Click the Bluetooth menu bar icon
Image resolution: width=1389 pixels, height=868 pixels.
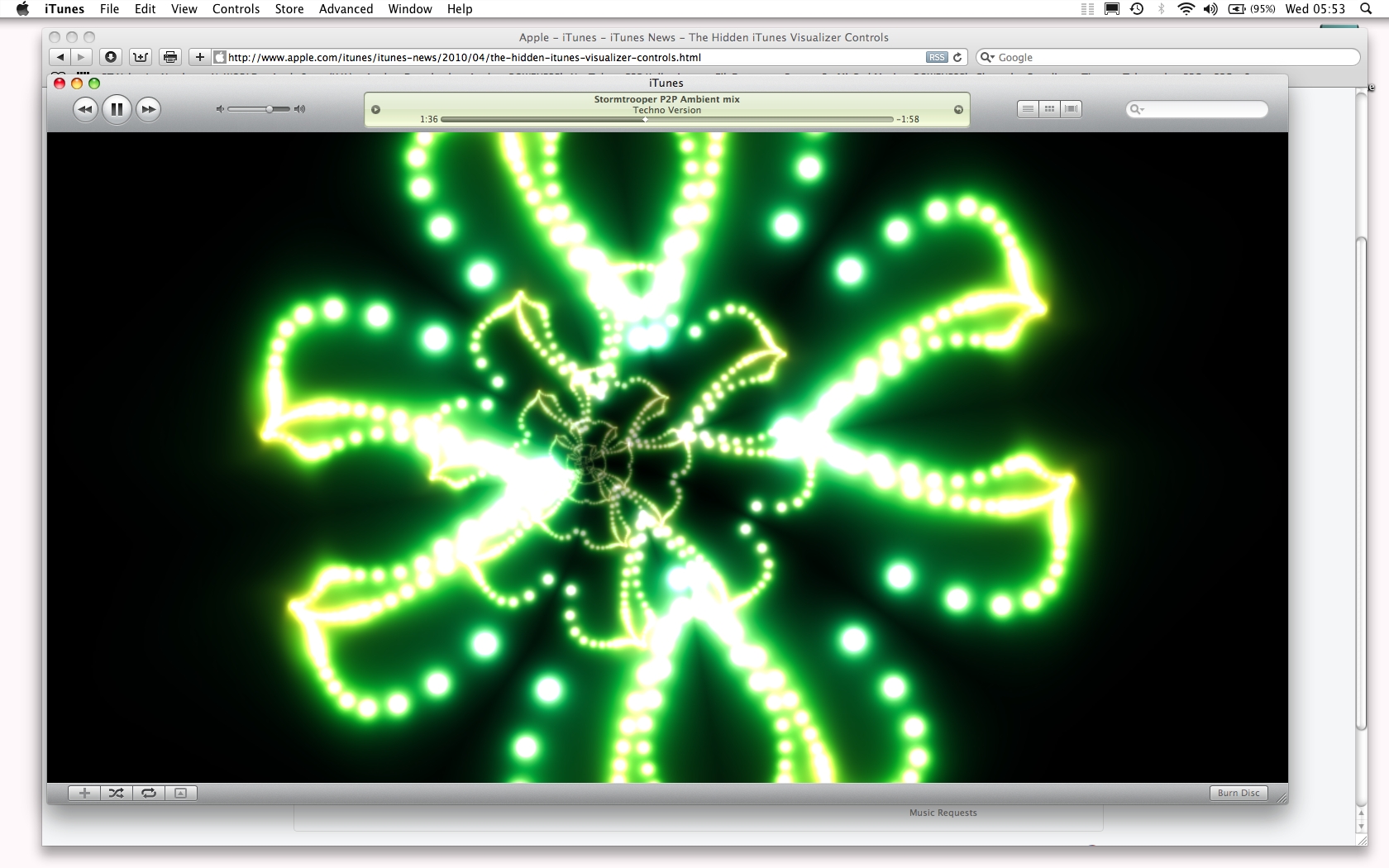(1161, 9)
